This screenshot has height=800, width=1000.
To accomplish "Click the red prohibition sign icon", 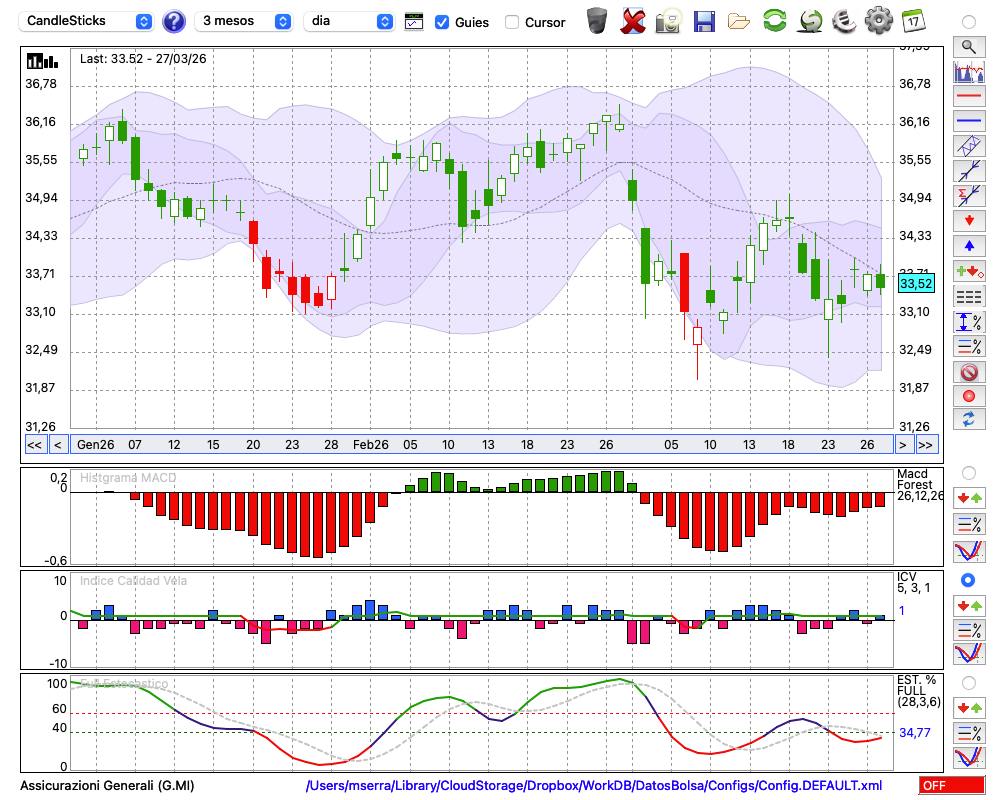I will tap(969, 371).
